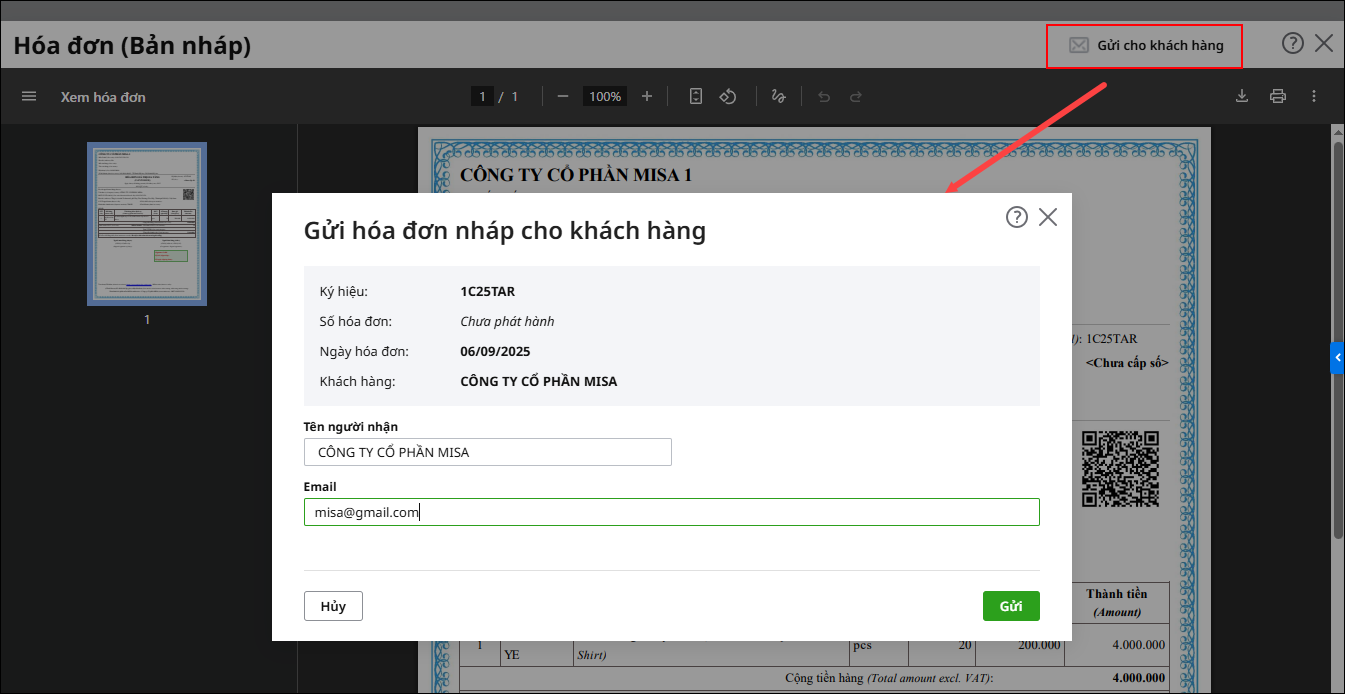Toggle the PDF viewer sidebar menu
The height and width of the screenshot is (694, 1345).
(x=29, y=96)
